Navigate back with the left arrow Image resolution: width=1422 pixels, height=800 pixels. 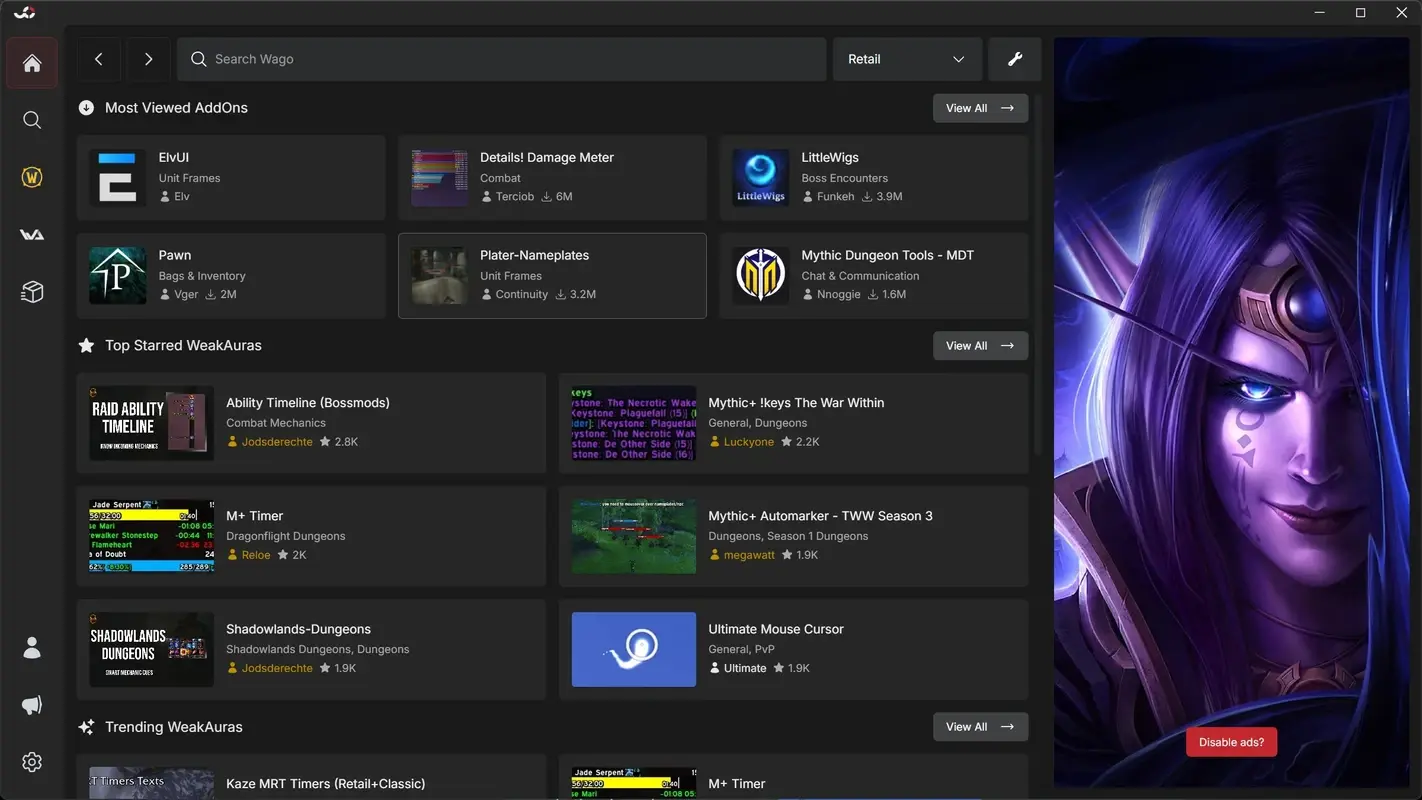[98, 59]
